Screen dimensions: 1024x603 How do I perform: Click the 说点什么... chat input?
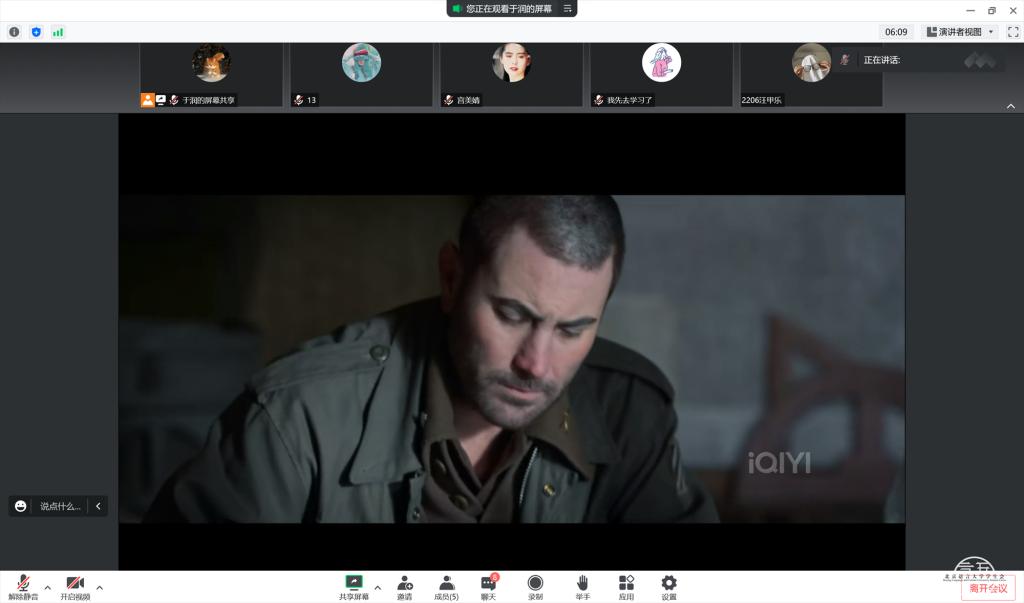pos(60,506)
